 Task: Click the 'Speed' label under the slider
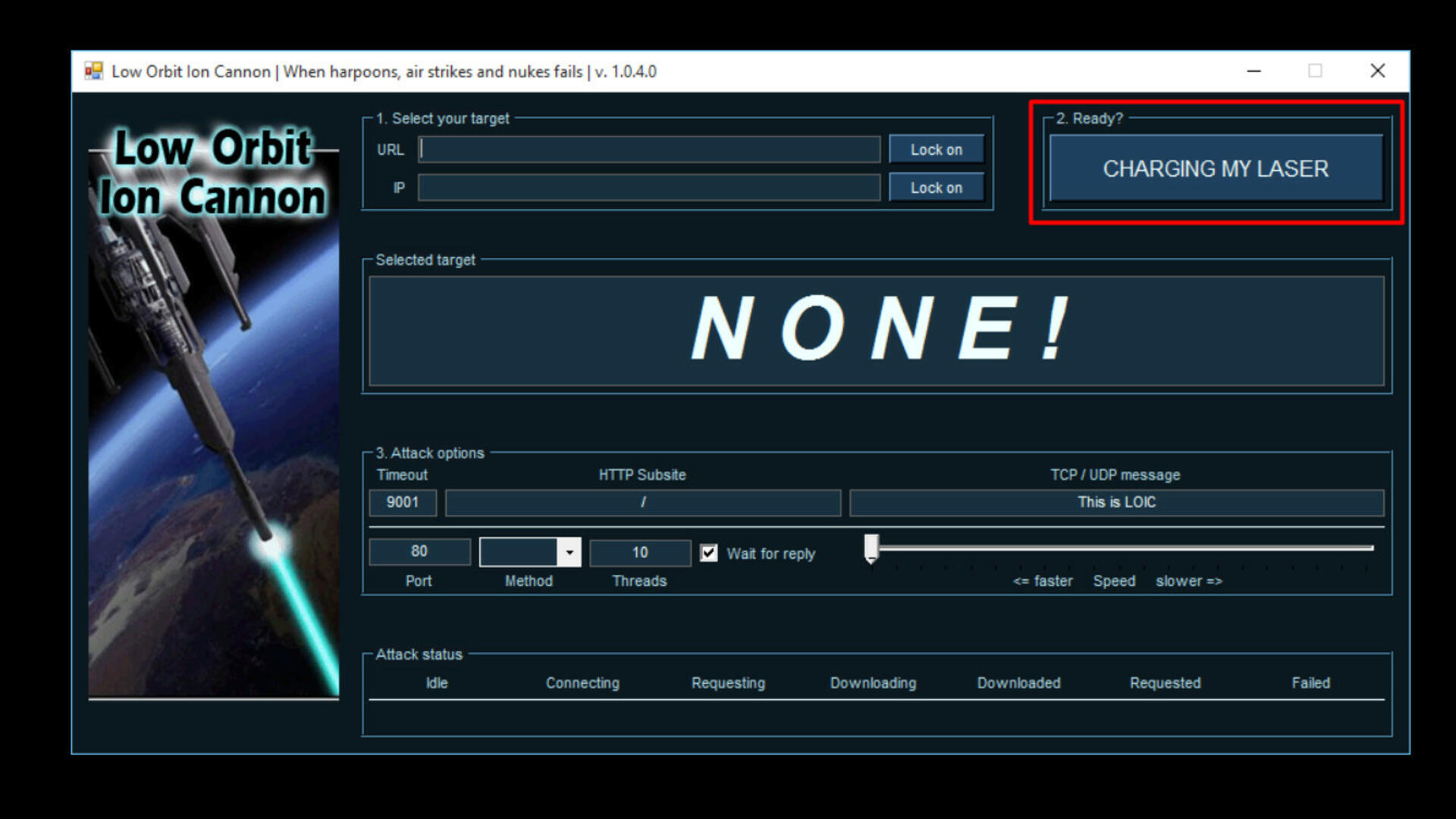[x=1114, y=581]
